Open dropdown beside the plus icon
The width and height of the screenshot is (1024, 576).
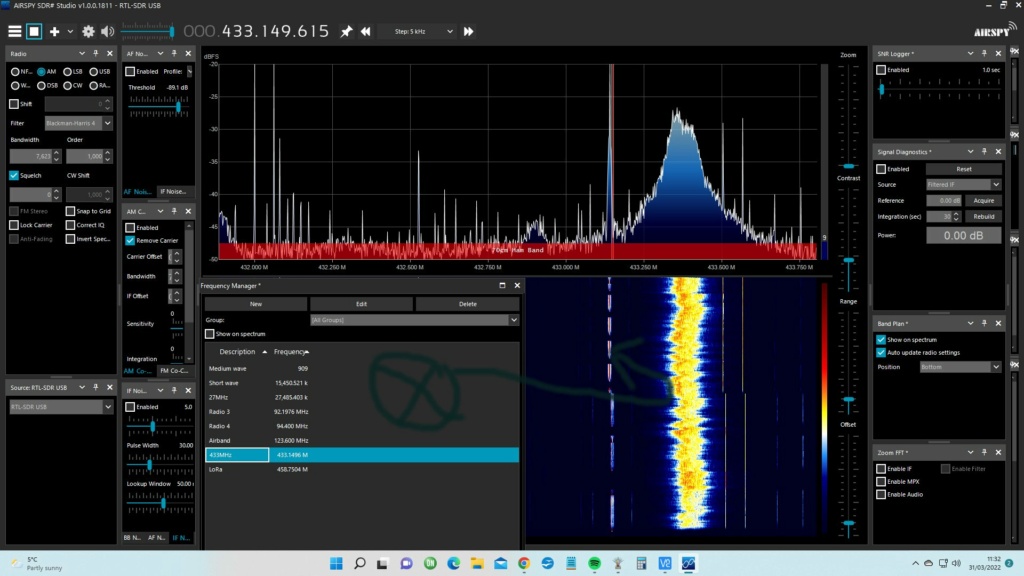70,31
